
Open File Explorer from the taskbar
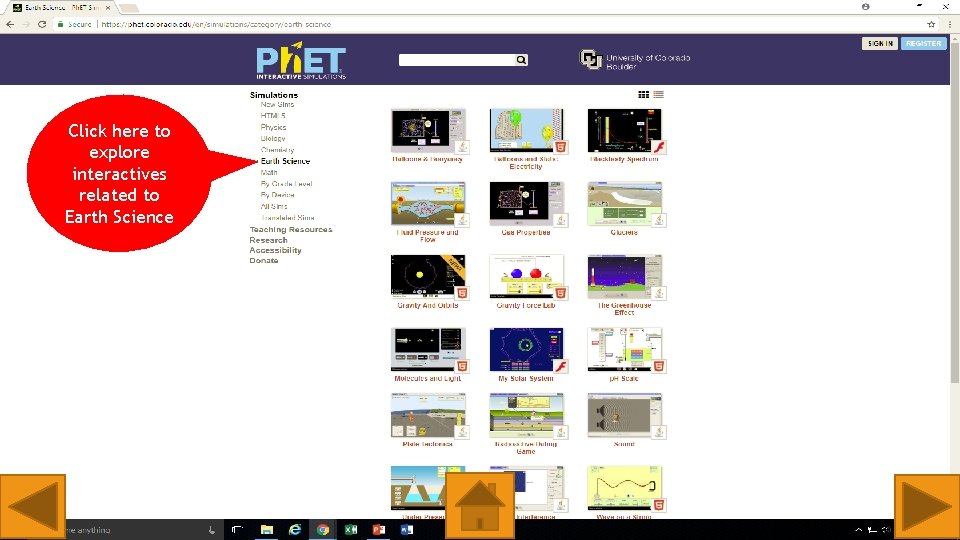coord(266,530)
